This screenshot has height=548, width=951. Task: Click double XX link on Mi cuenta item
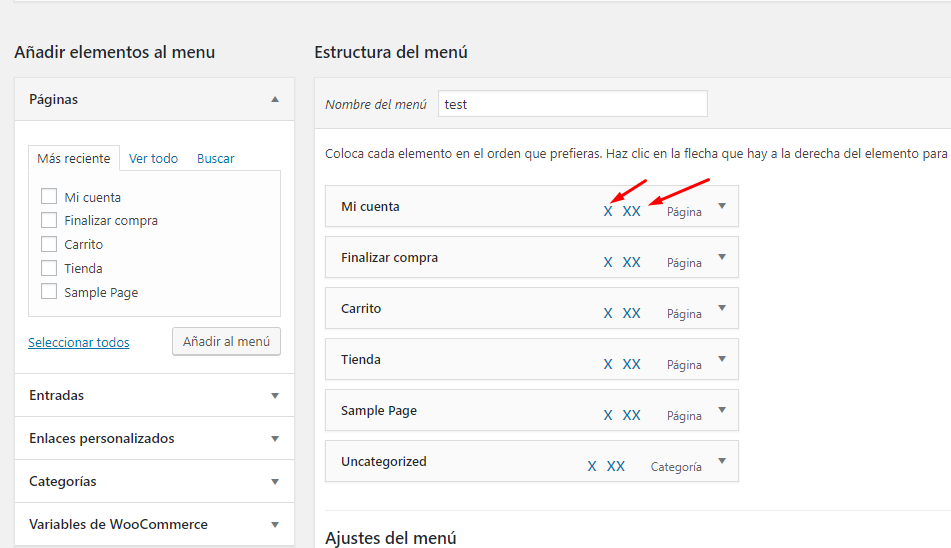(x=631, y=211)
